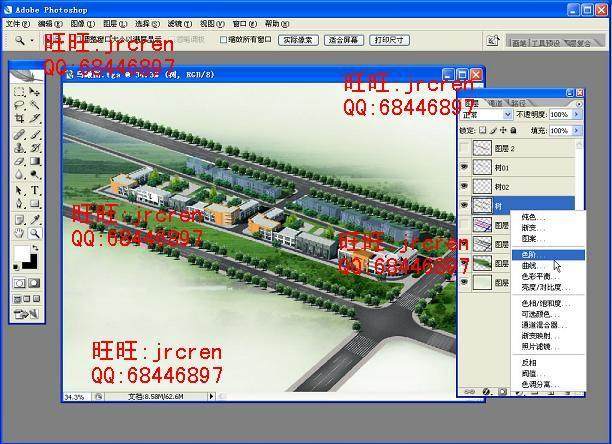Open the opacity slider arrow
612x444 pixels.
[x=576, y=114]
